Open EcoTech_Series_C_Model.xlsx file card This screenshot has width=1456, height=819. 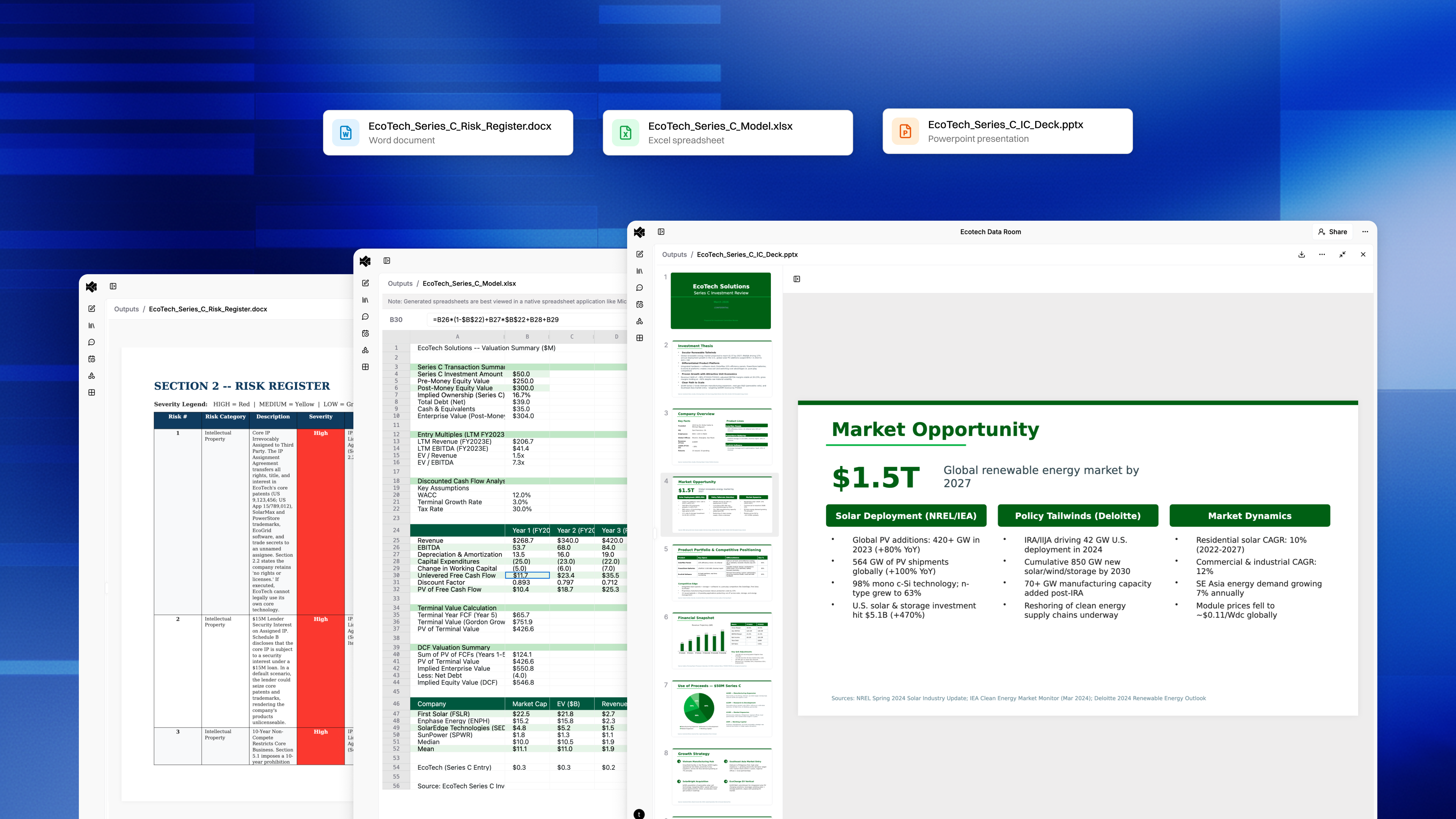tap(728, 132)
